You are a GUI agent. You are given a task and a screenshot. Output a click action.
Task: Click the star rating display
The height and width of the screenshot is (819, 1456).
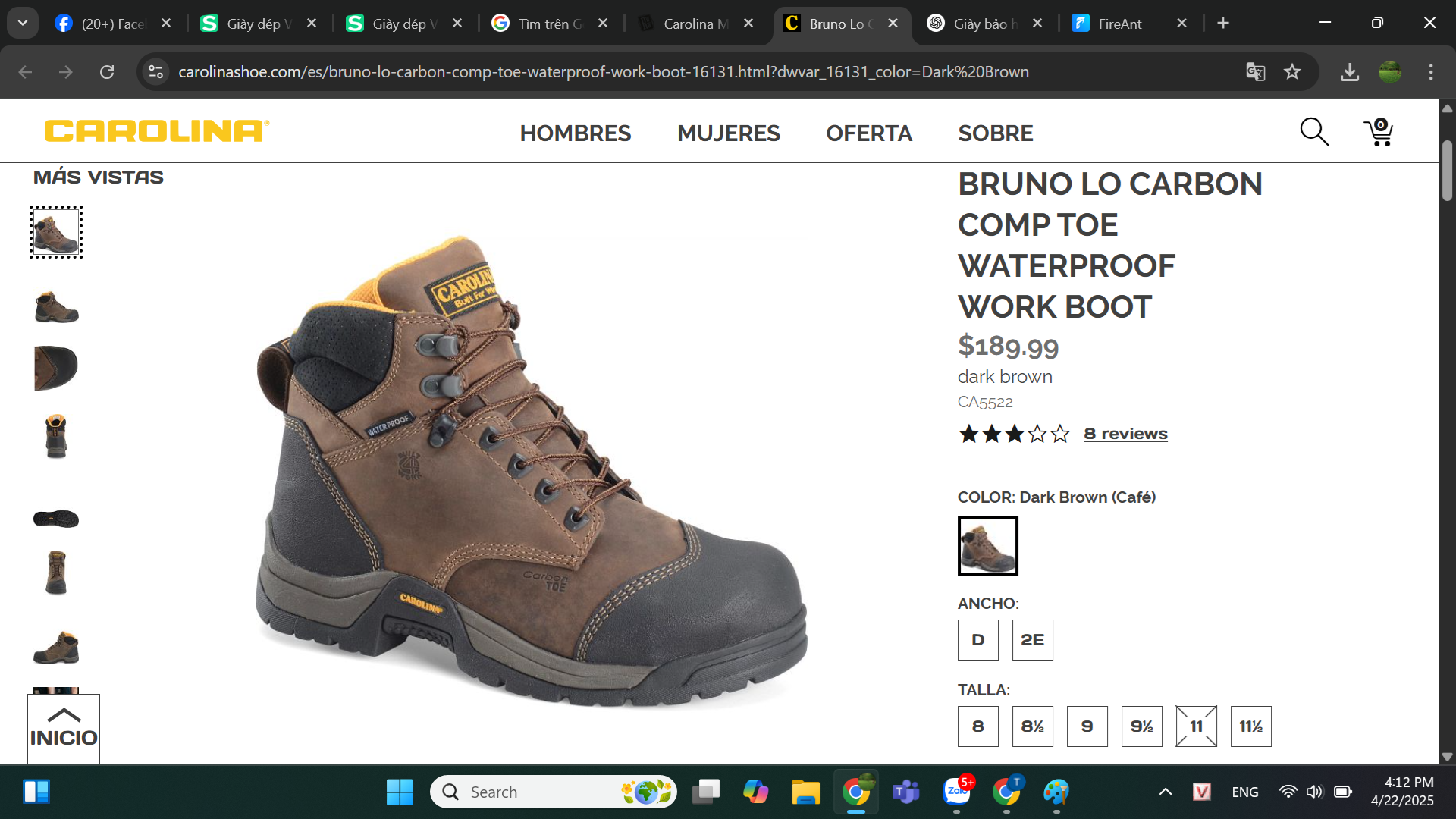coord(1015,434)
